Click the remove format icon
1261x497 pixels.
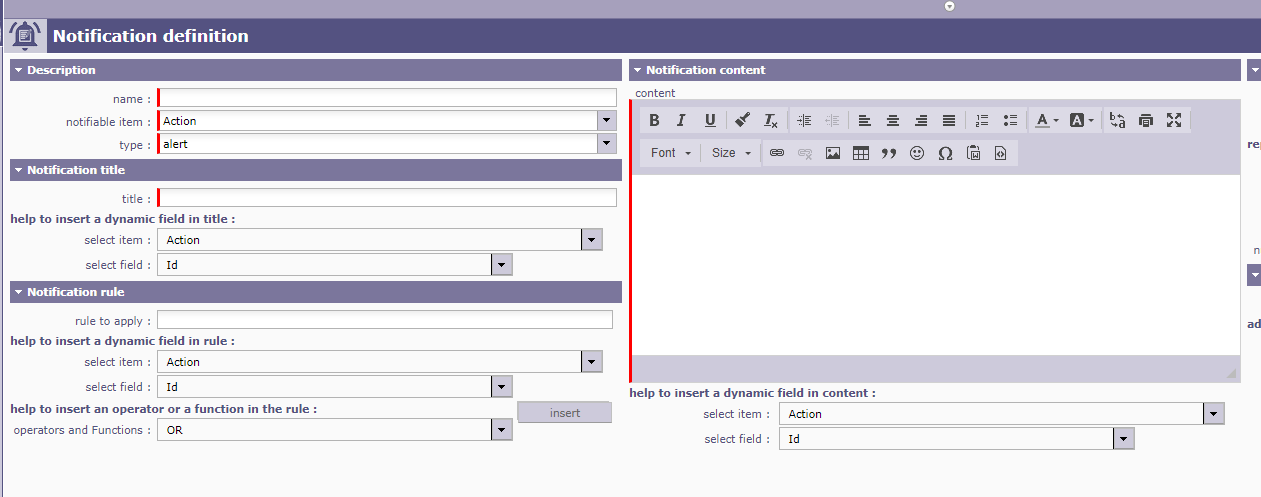click(x=770, y=120)
